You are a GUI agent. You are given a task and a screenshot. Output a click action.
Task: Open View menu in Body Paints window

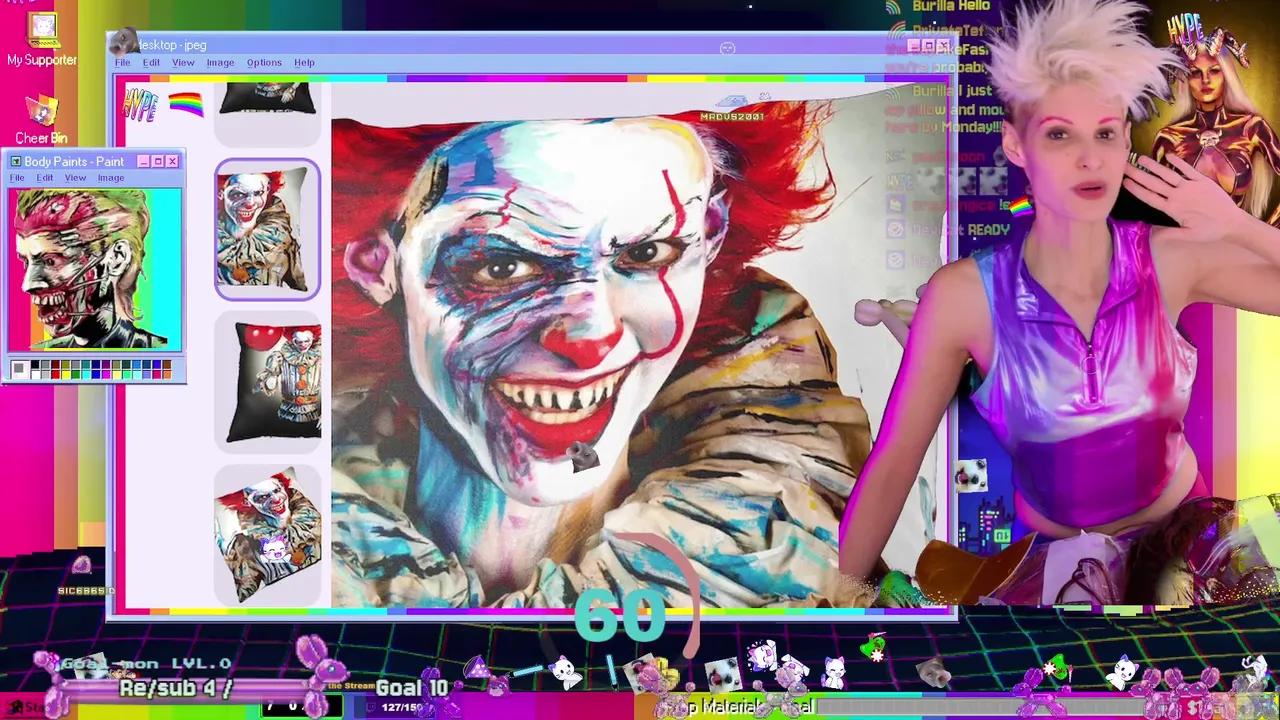tap(75, 178)
